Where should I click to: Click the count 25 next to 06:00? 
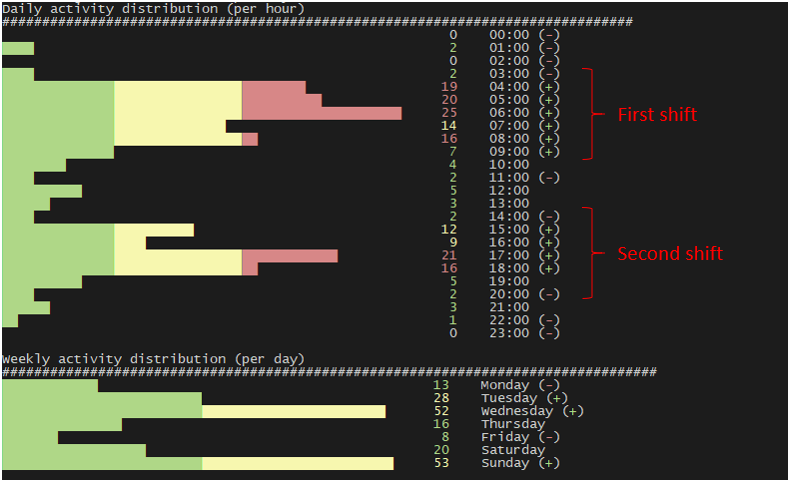point(448,113)
